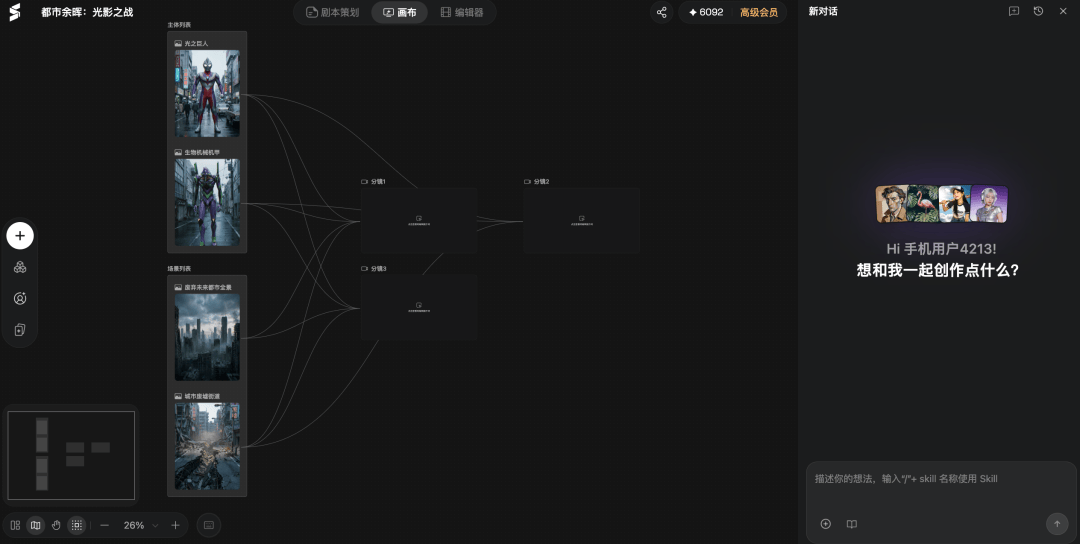The image size is (1080, 544).
Task: Click the silver-haired avatar in chat banner
Action: tap(990, 204)
